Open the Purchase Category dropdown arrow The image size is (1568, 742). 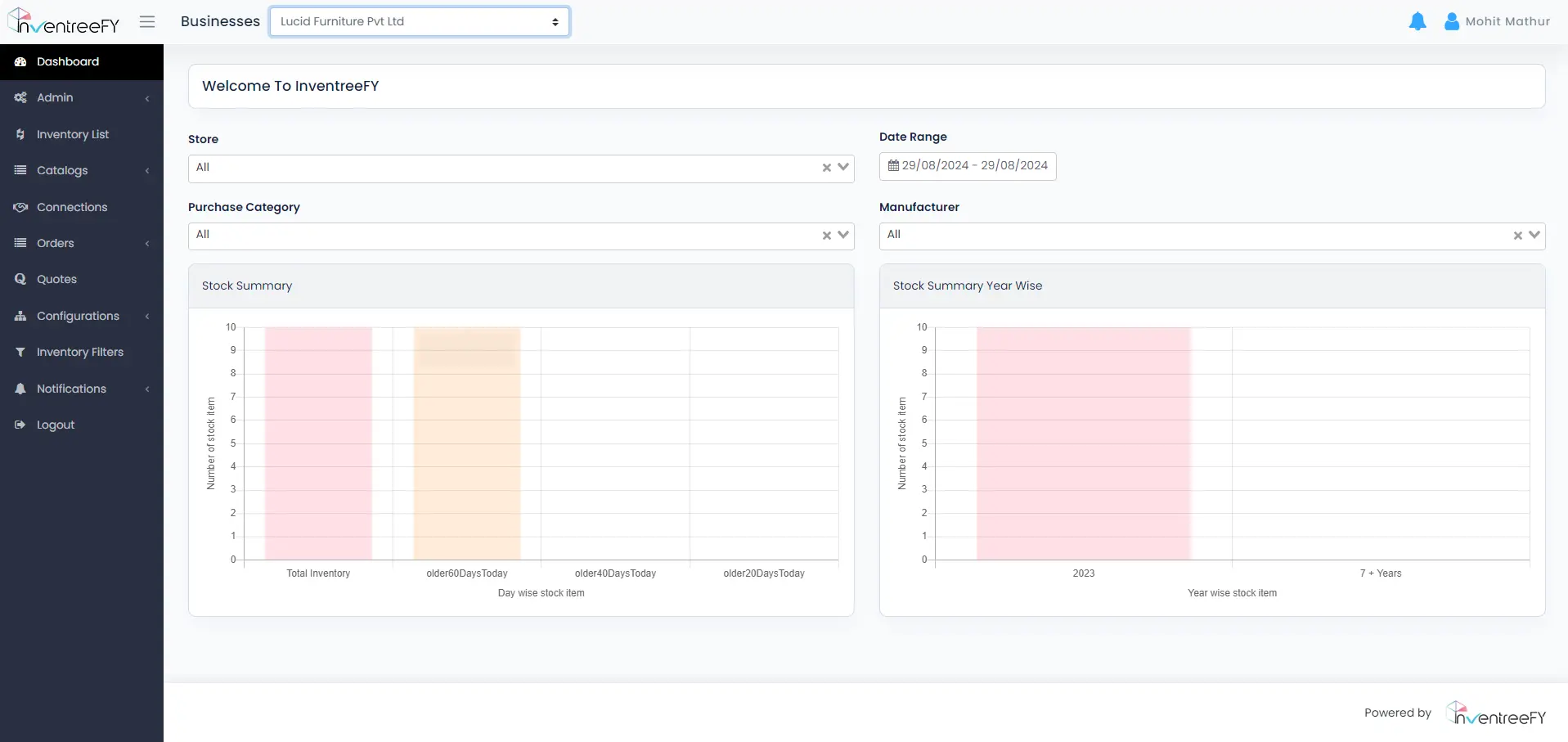click(843, 235)
